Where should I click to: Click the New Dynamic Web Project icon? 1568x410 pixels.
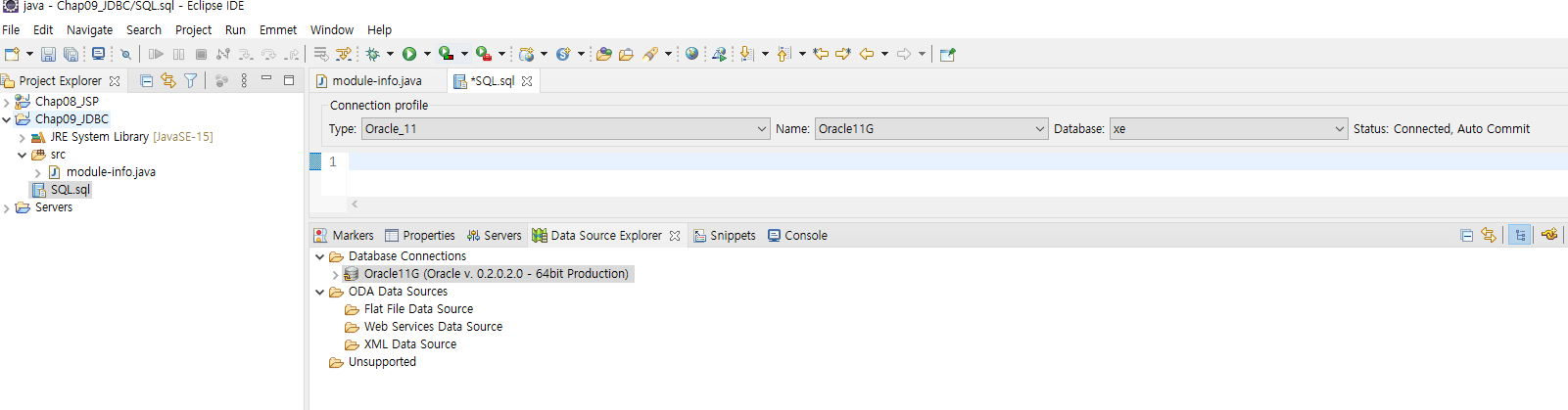[x=527, y=54]
